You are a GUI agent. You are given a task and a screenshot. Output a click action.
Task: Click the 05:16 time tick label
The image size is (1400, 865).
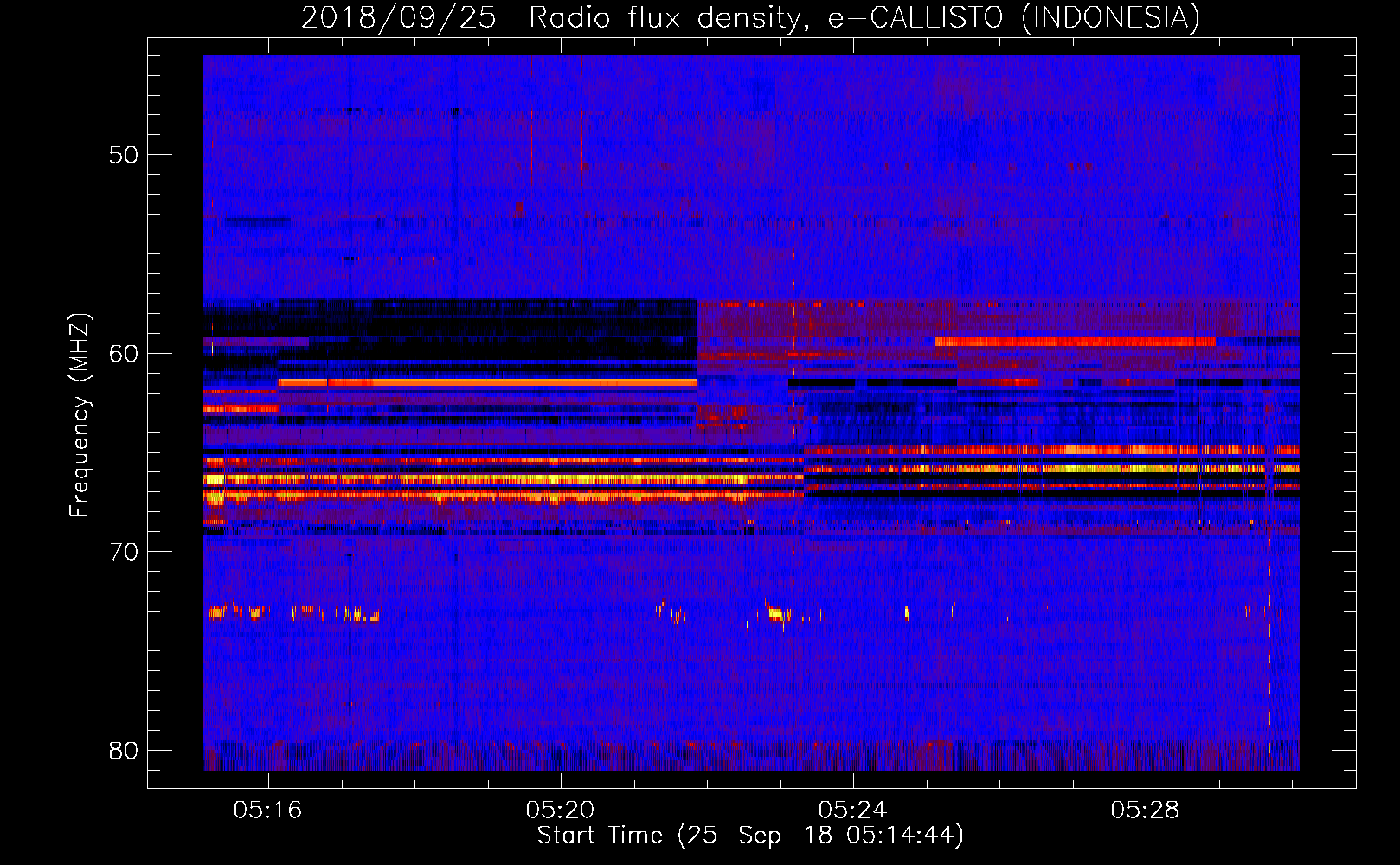coord(268,810)
